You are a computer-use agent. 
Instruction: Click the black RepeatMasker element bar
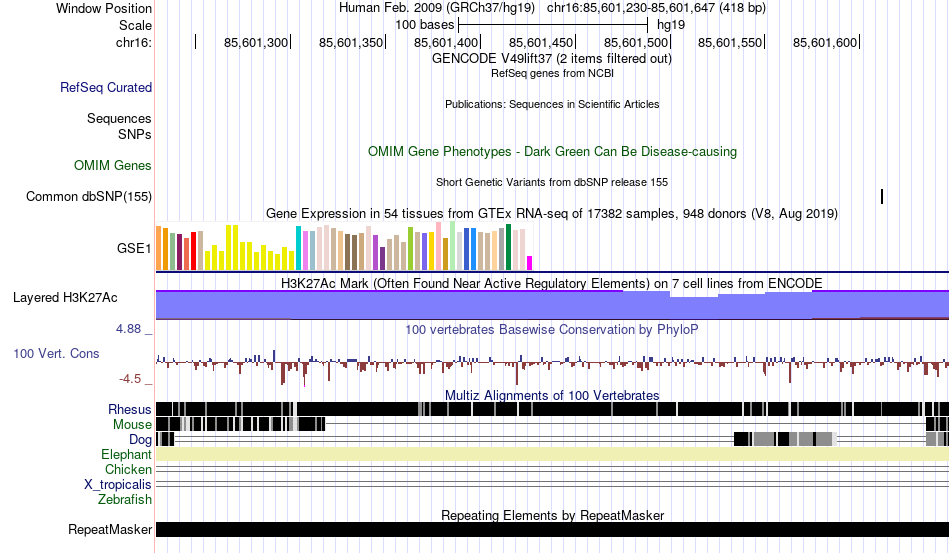pyautogui.click(x=553, y=529)
